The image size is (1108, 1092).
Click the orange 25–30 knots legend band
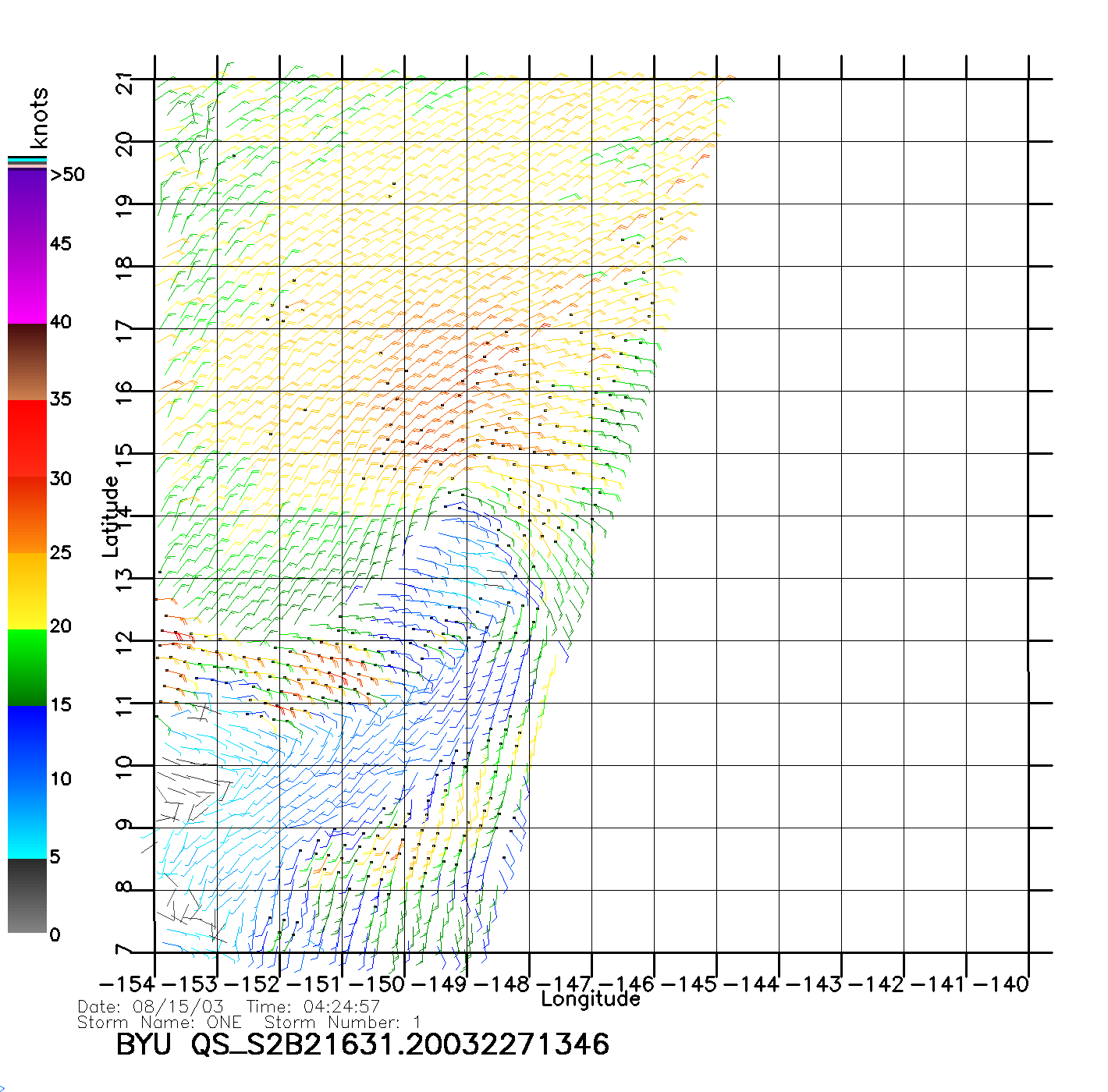click(x=27, y=515)
